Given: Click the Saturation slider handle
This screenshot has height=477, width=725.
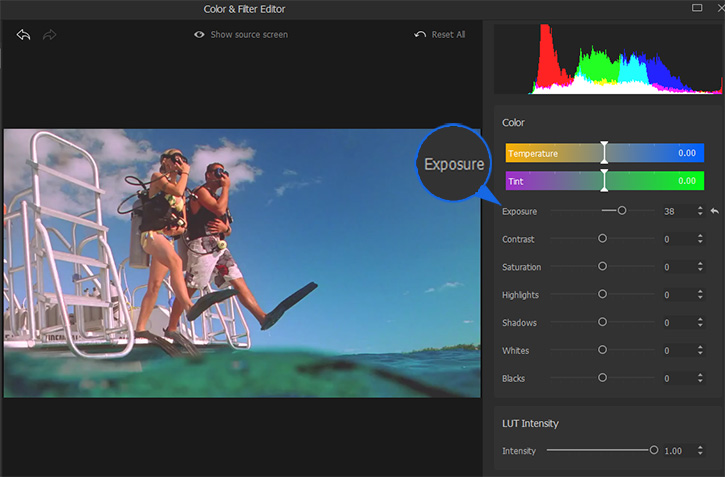Looking at the screenshot, I should [602, 267].
